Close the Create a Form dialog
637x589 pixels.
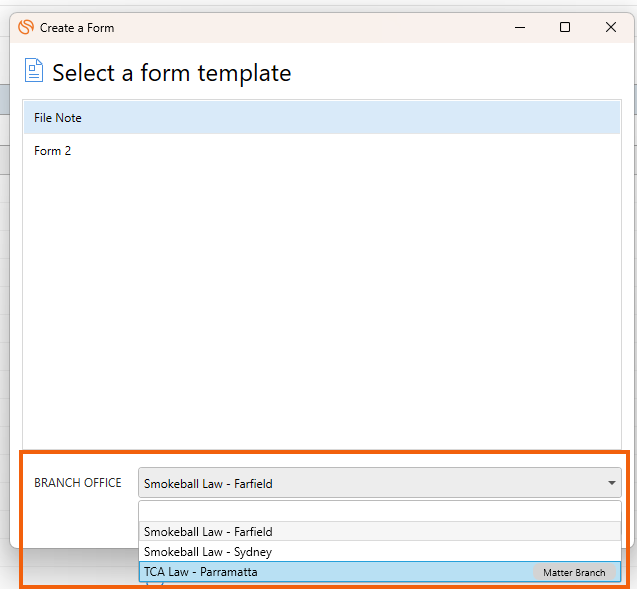point(611,27)
